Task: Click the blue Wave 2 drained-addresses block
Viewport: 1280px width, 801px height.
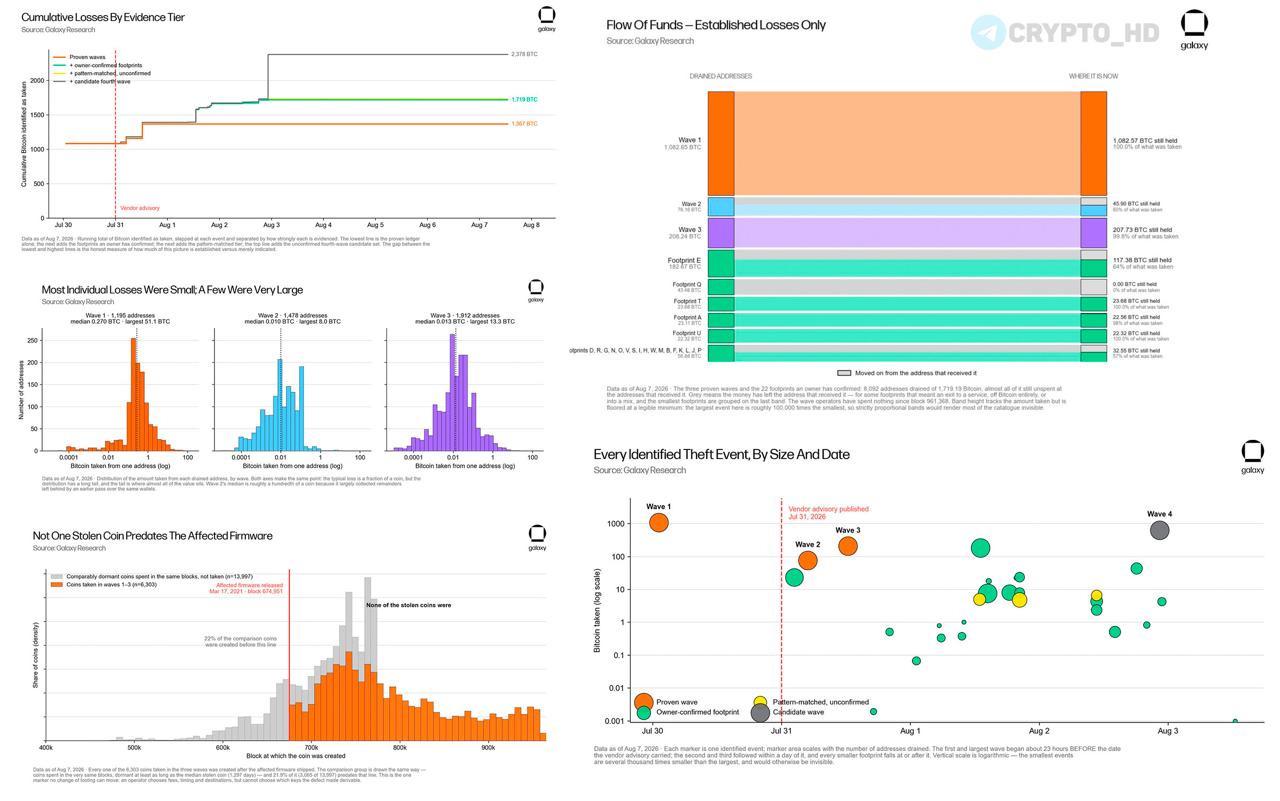Action: tap(721, 207)
